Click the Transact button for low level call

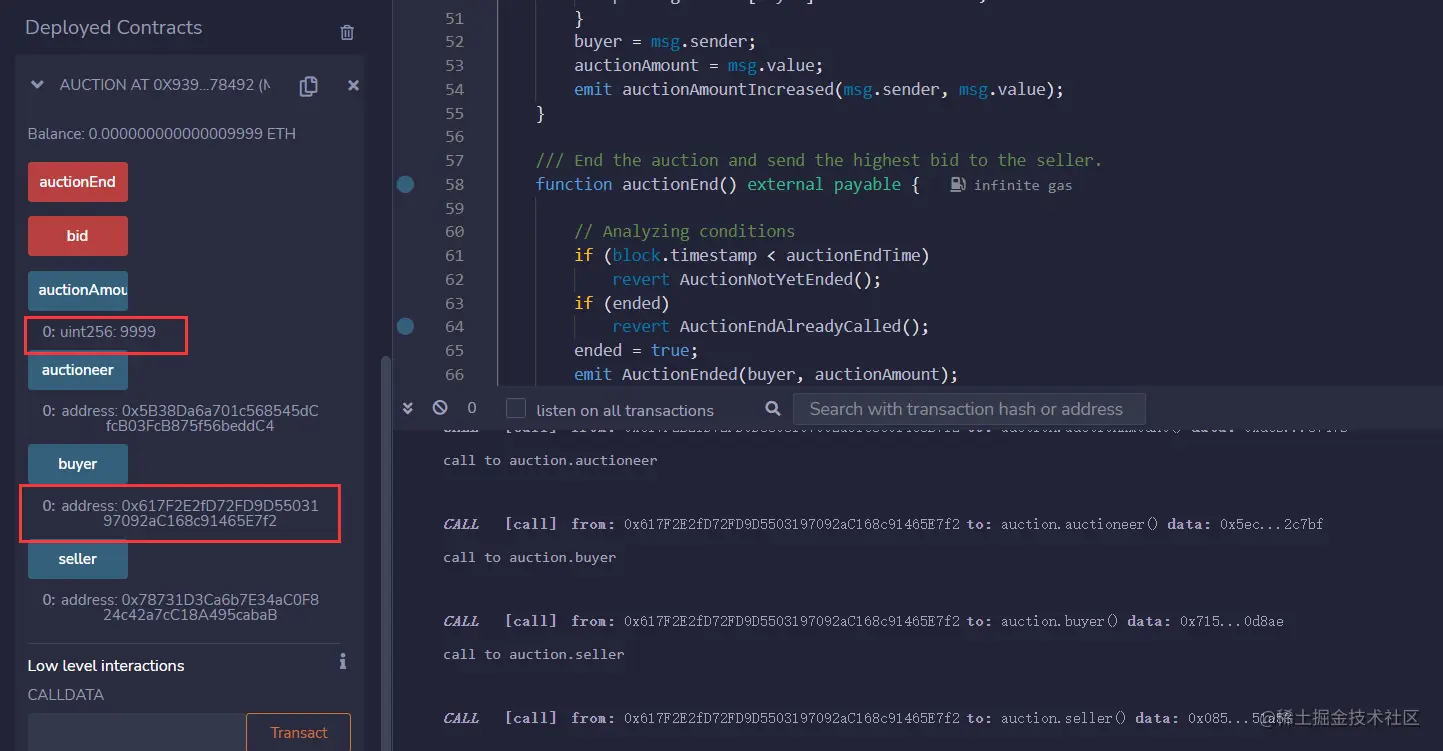pyautogui.click(x=298, y=732)
